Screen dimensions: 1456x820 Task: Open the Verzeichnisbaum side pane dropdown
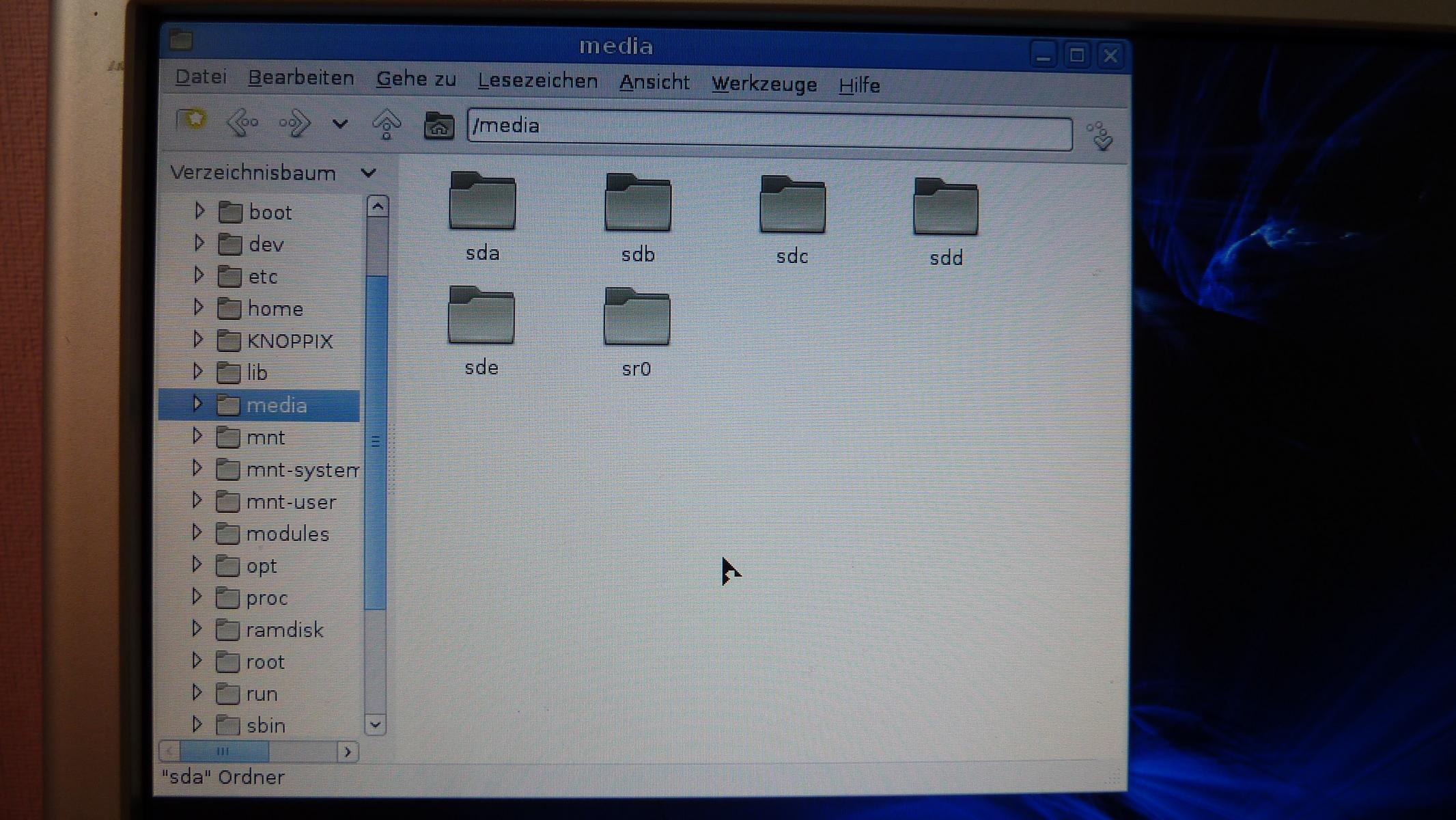[369, 173]
